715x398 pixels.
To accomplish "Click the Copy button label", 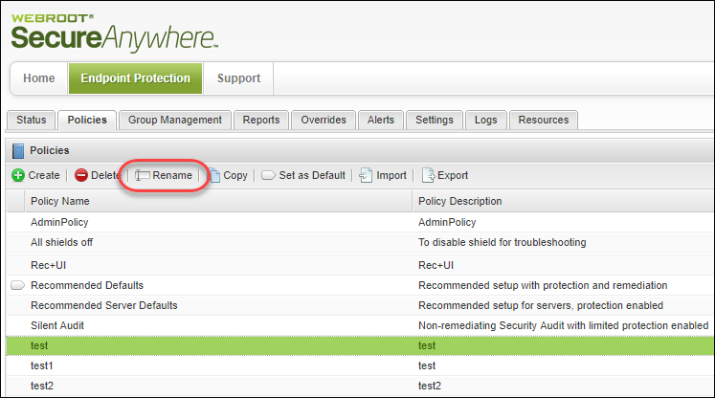I will [235, 176].
